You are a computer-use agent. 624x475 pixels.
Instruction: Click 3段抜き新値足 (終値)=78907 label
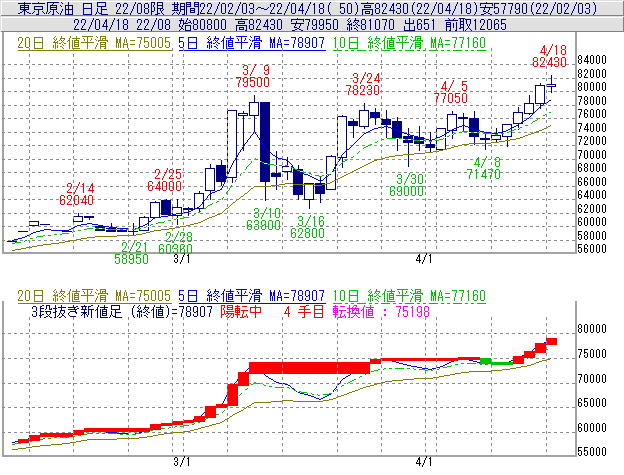coord(122,311)
